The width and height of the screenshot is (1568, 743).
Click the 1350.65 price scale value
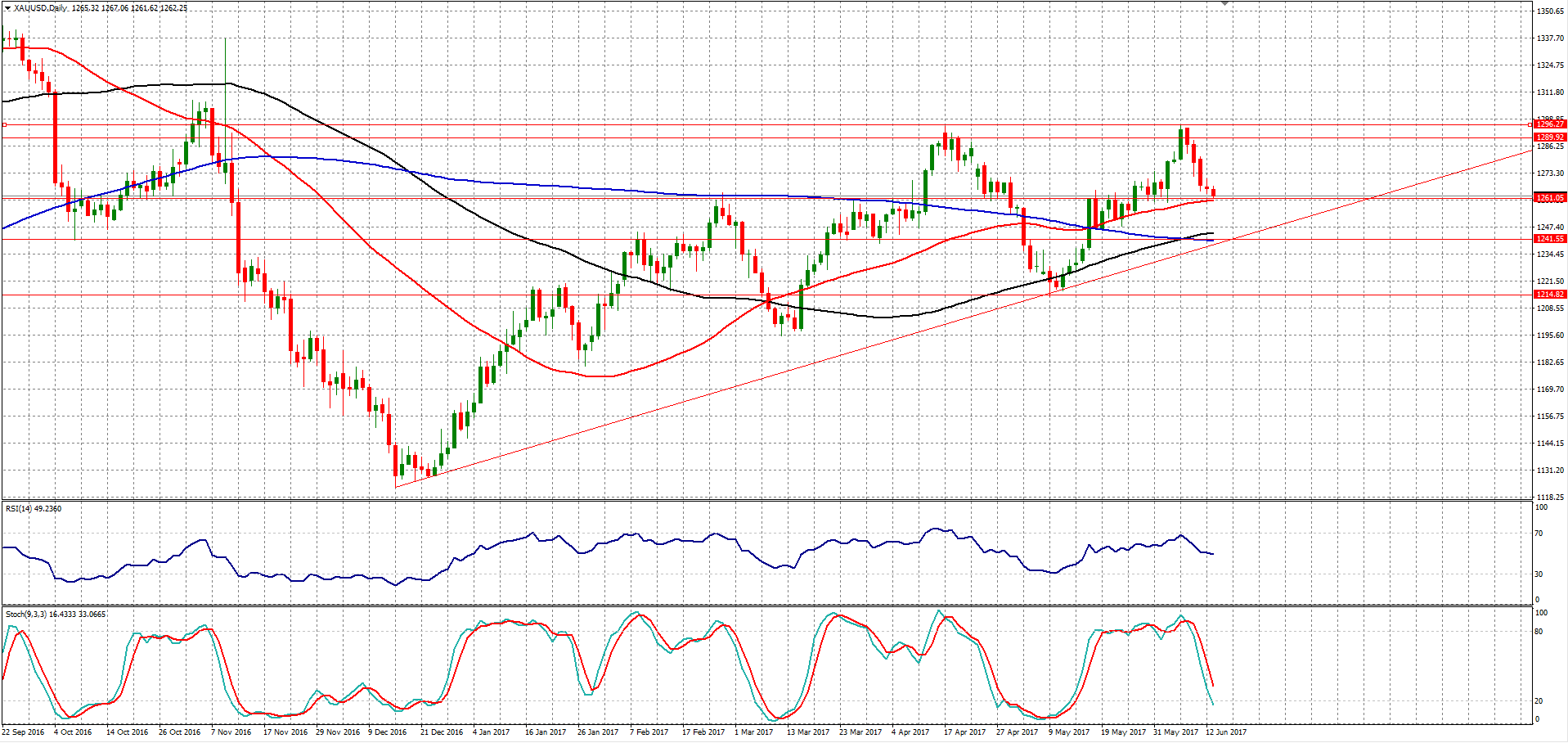1550,11
